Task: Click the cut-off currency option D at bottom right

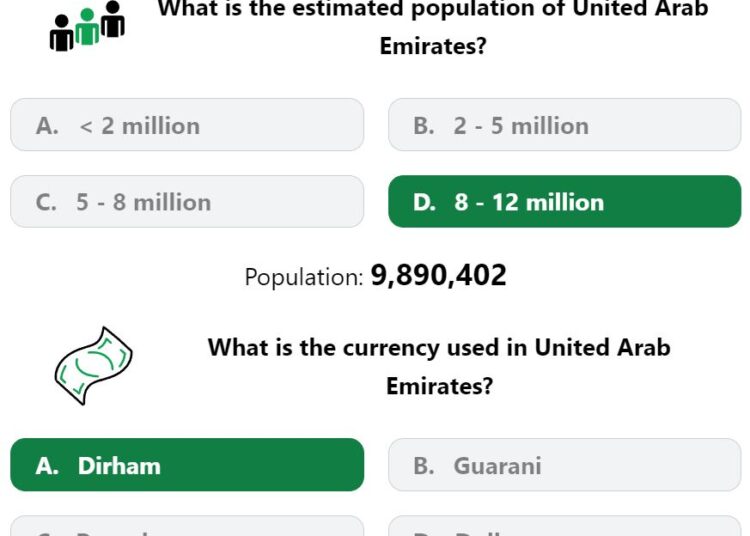Action: click(x=565, y=526)
